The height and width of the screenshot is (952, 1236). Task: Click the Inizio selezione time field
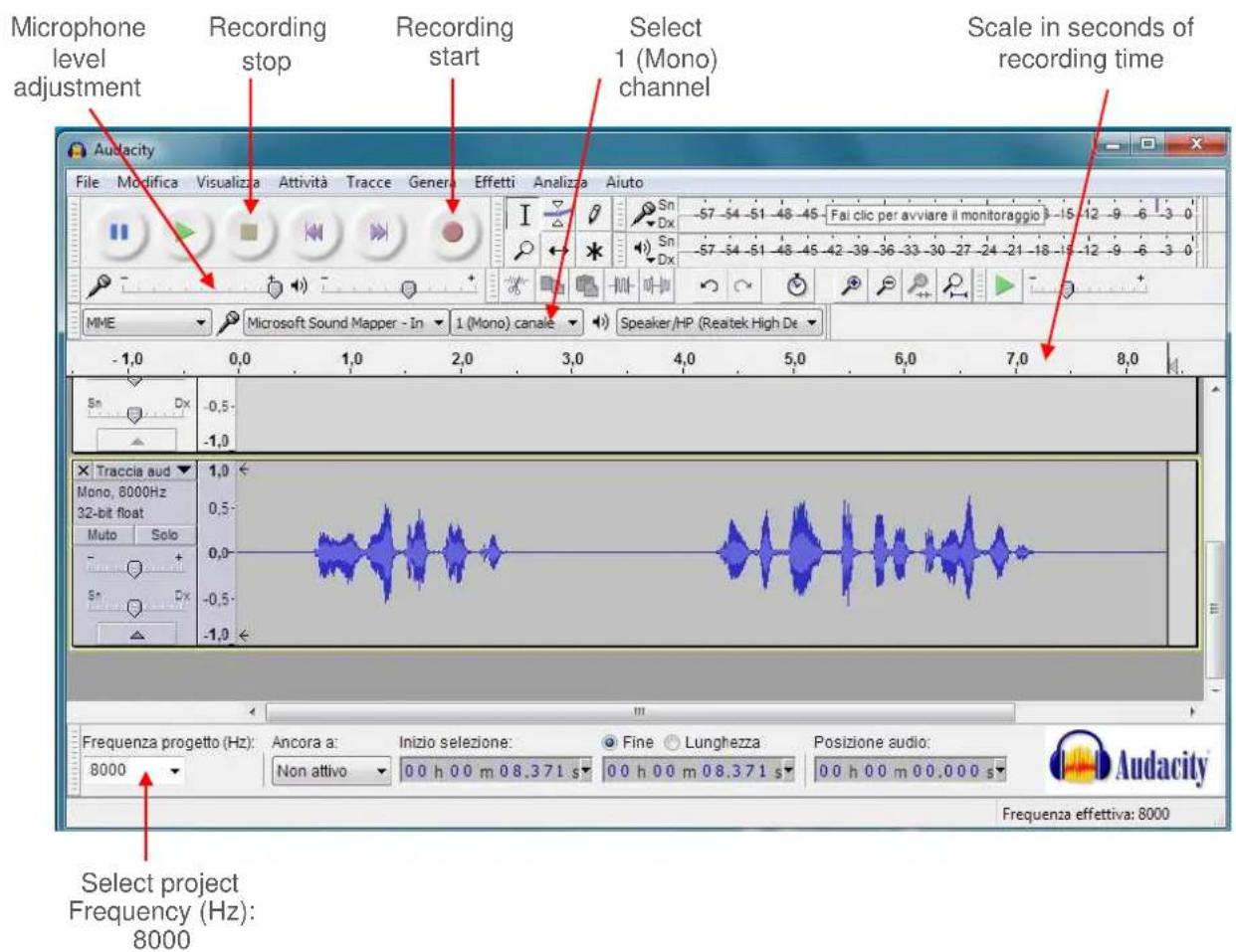tap(496, 771)
